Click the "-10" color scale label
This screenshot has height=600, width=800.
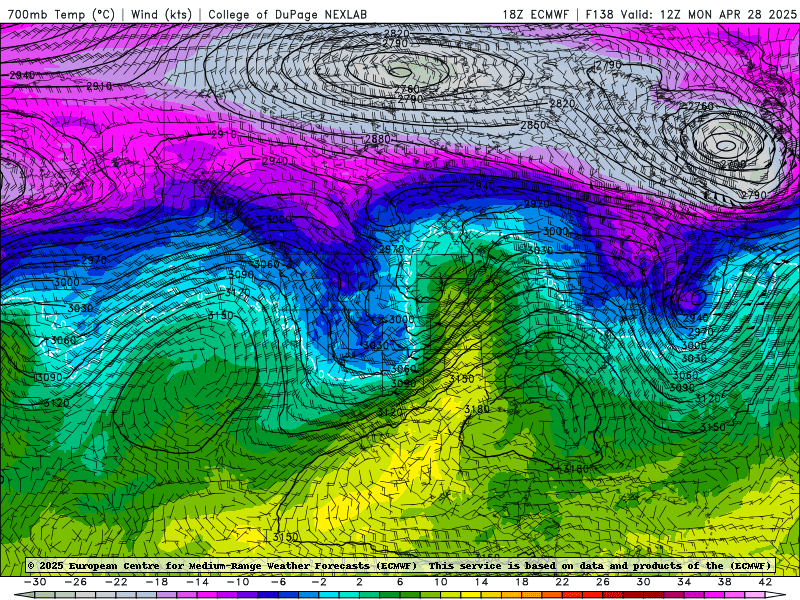[x=238, y=582]
